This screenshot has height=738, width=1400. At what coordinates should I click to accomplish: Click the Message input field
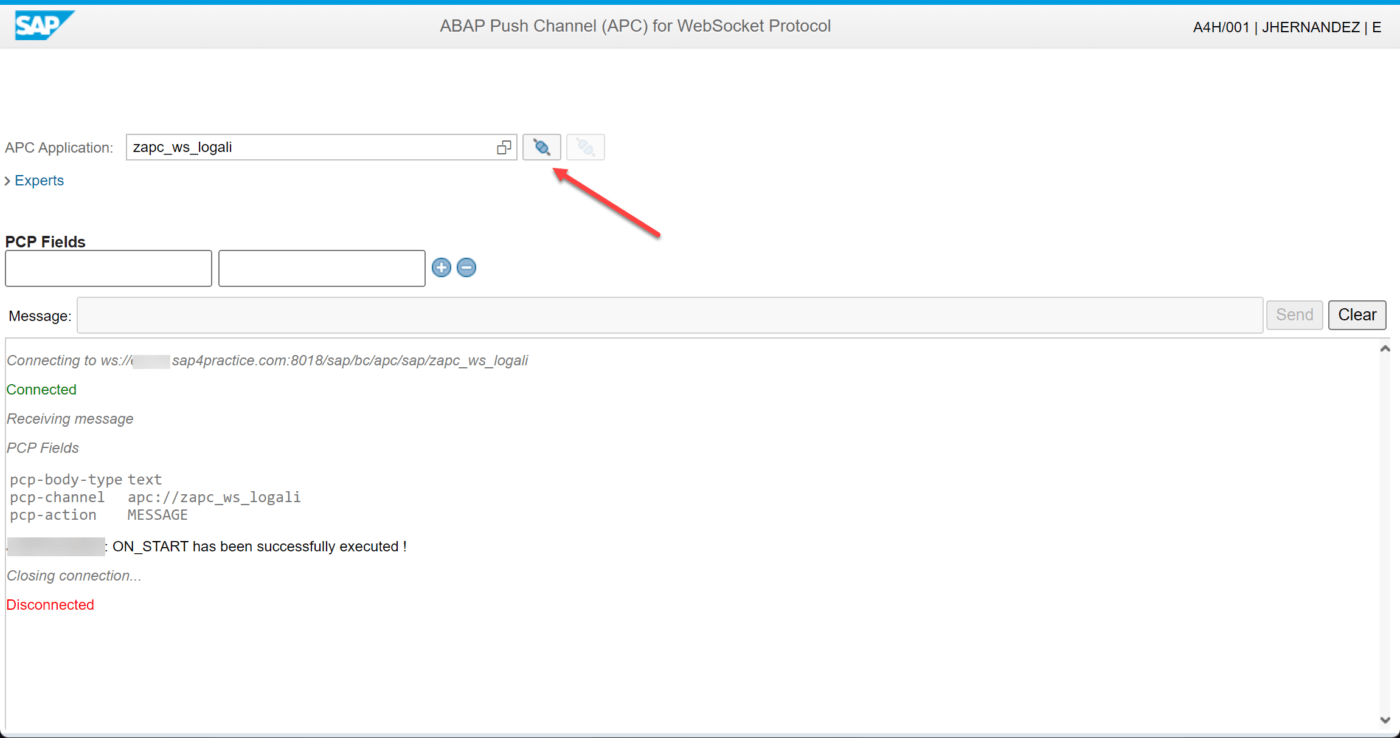pos(670,315)
